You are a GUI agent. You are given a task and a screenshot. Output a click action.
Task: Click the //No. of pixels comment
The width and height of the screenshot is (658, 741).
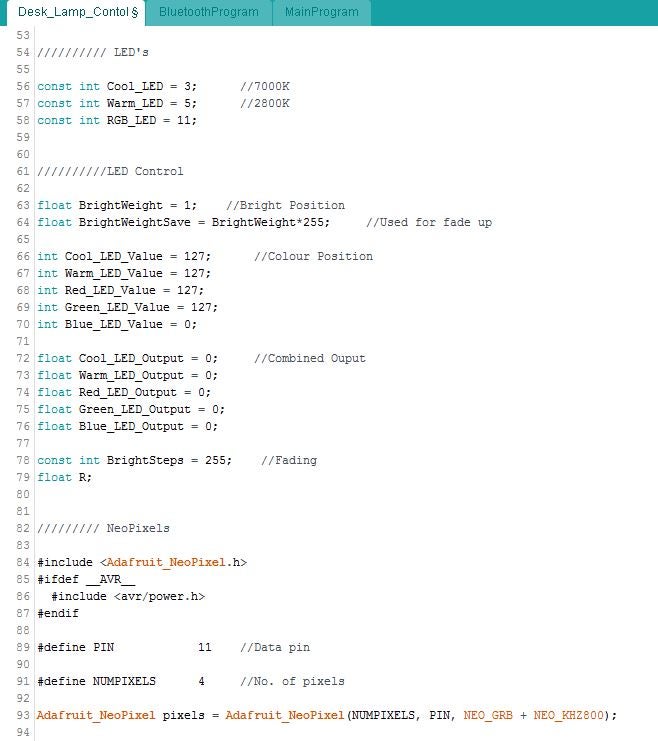(292, 681)
